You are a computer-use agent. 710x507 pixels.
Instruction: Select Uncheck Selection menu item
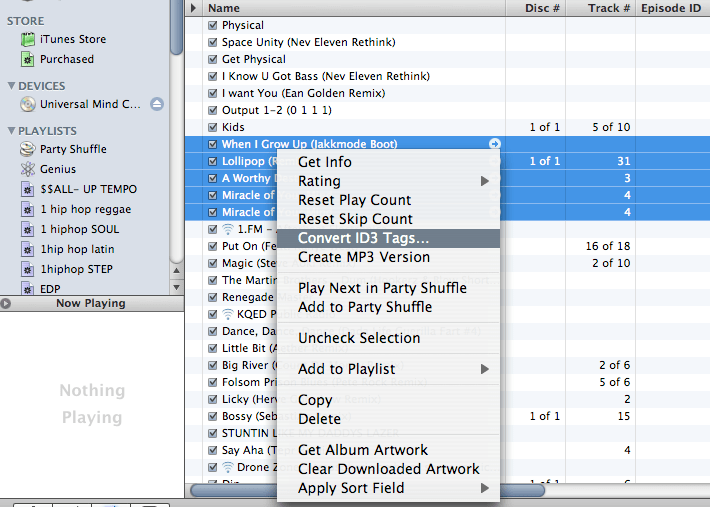tap(388, 338)
